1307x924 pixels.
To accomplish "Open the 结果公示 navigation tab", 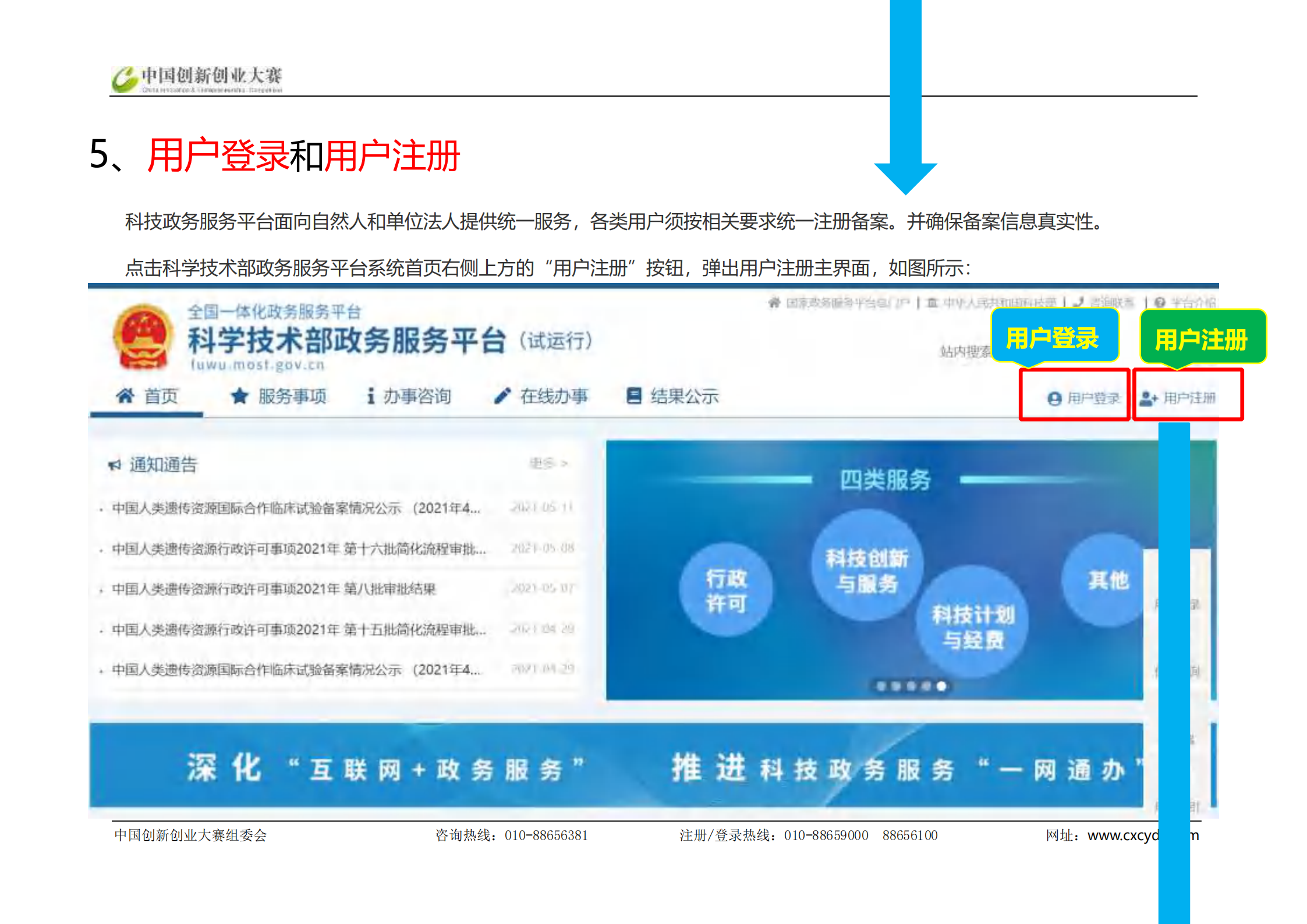I will tap(684, 396).
